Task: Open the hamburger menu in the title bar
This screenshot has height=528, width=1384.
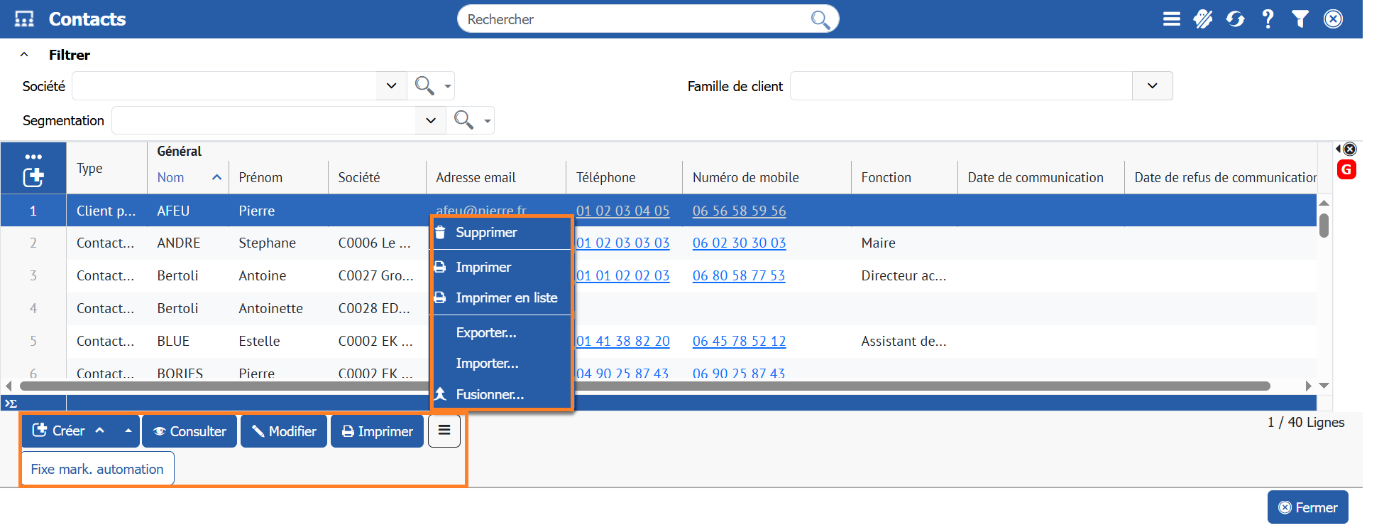Action: click(x=1171, y=19)
